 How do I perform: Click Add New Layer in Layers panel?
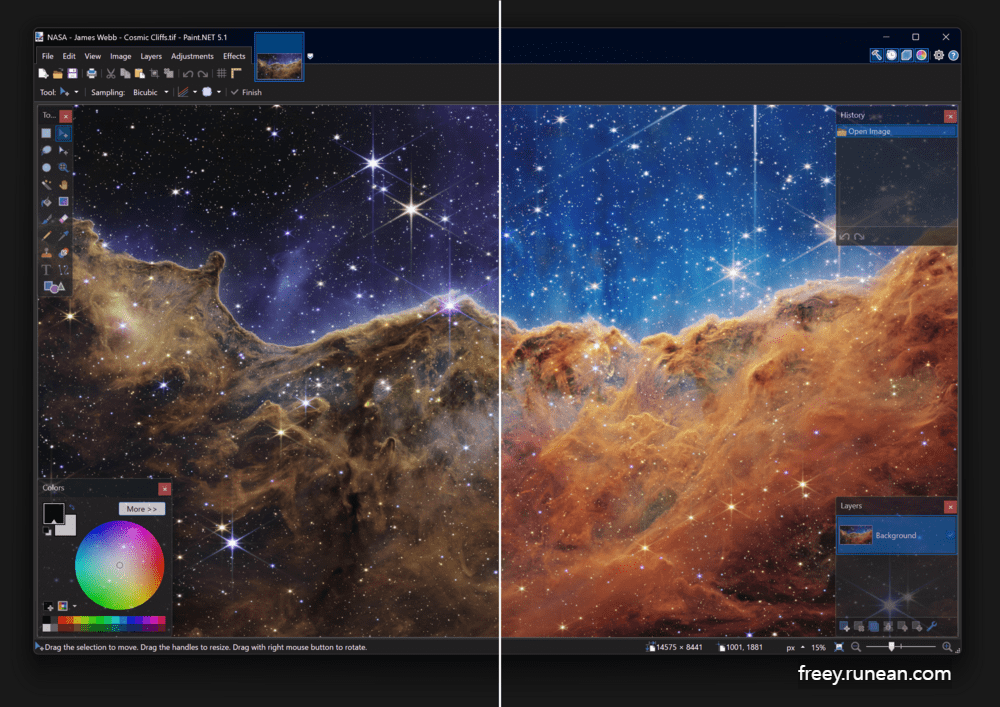click(x=844, y=627)
